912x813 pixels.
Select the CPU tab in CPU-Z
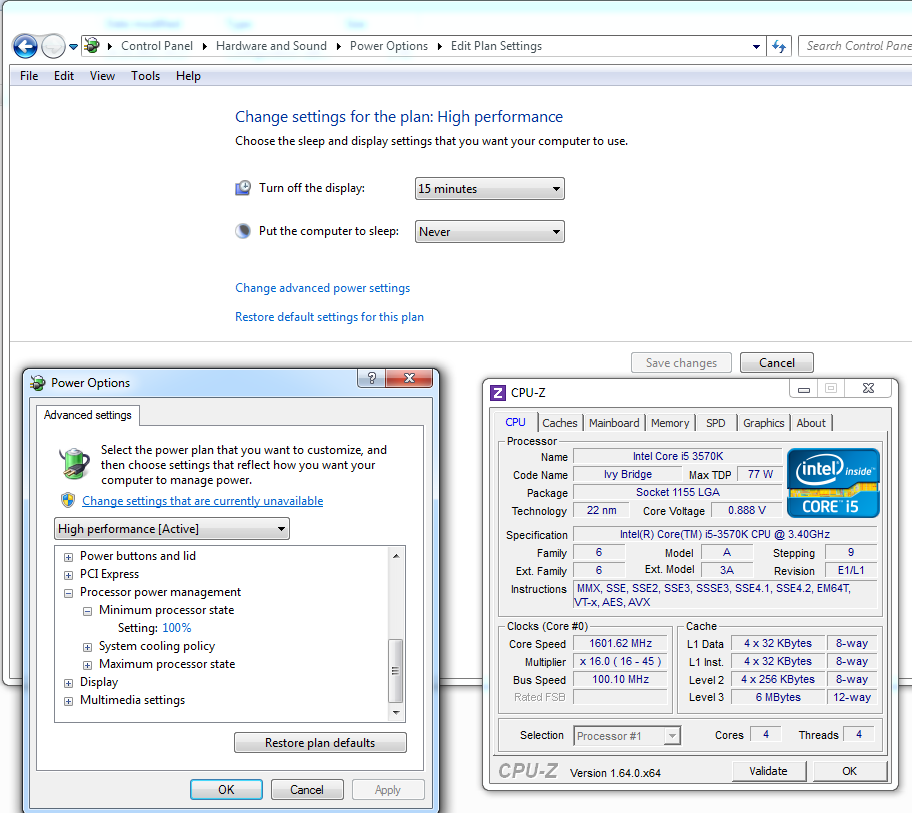(x=515, y=422)
